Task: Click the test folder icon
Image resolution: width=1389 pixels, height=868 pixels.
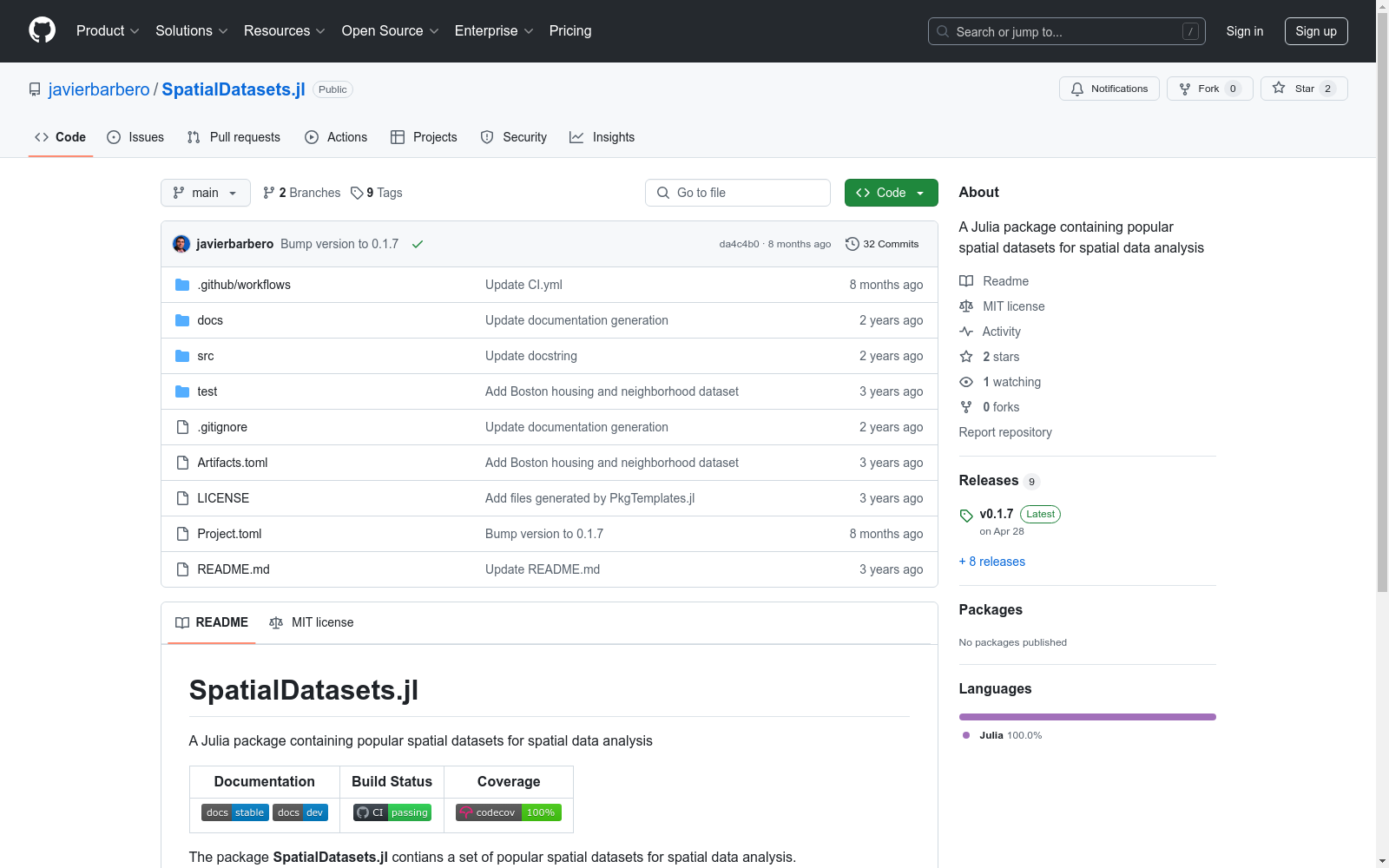Action: 182,391
